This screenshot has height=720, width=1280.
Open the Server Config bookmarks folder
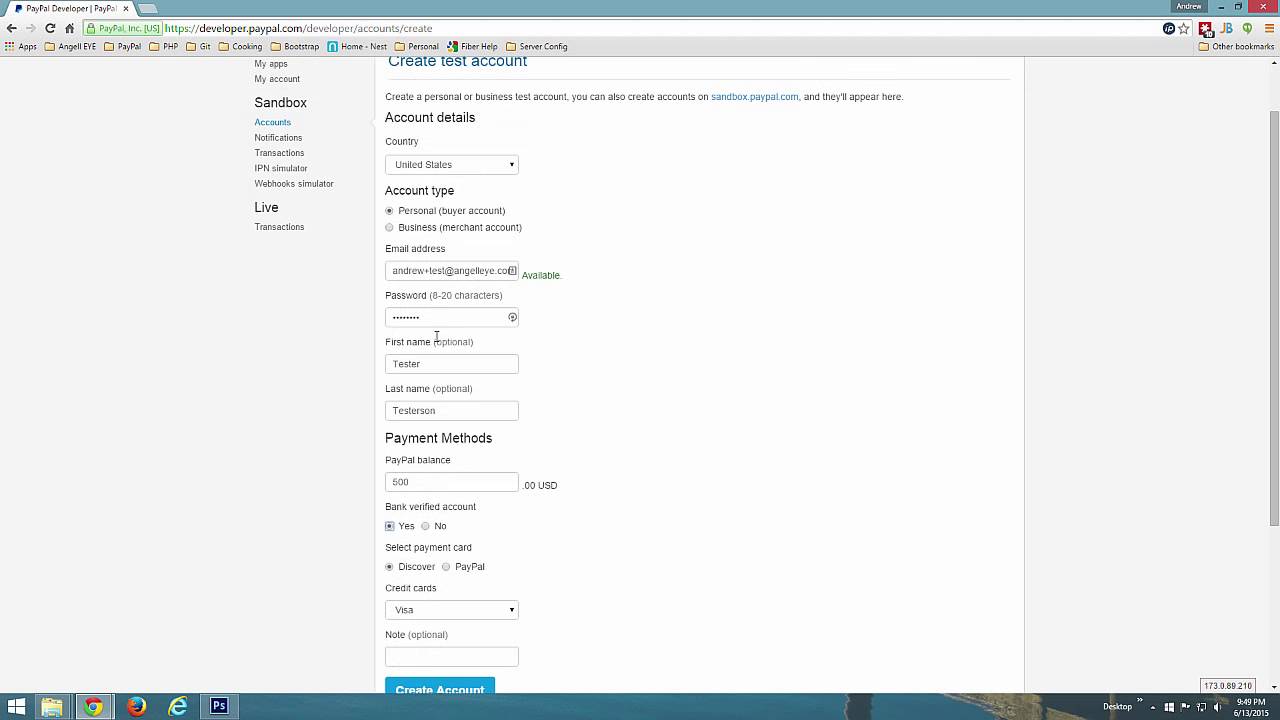[x=537, y=46]
